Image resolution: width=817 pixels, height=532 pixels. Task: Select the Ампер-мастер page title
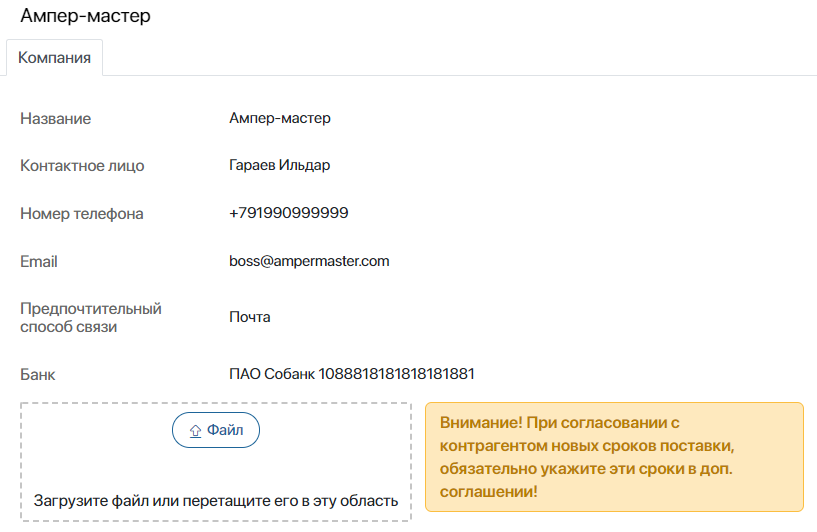[85, 15]
